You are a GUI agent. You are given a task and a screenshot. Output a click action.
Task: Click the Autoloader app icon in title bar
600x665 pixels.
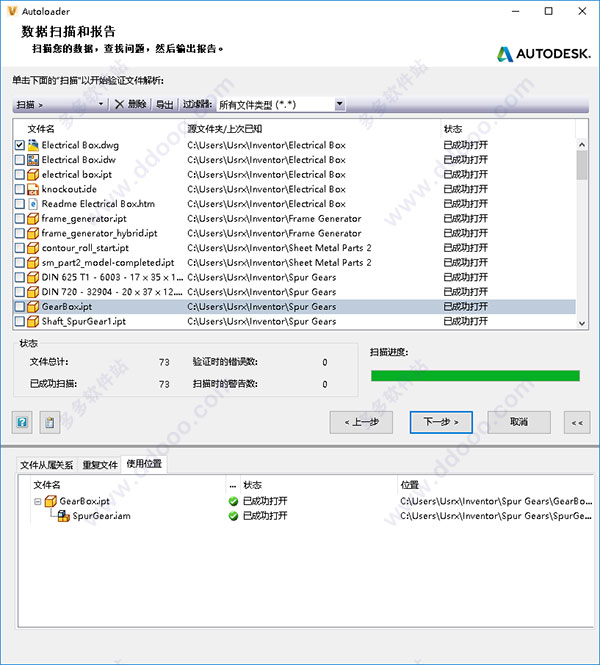click(x=12, y=11)
